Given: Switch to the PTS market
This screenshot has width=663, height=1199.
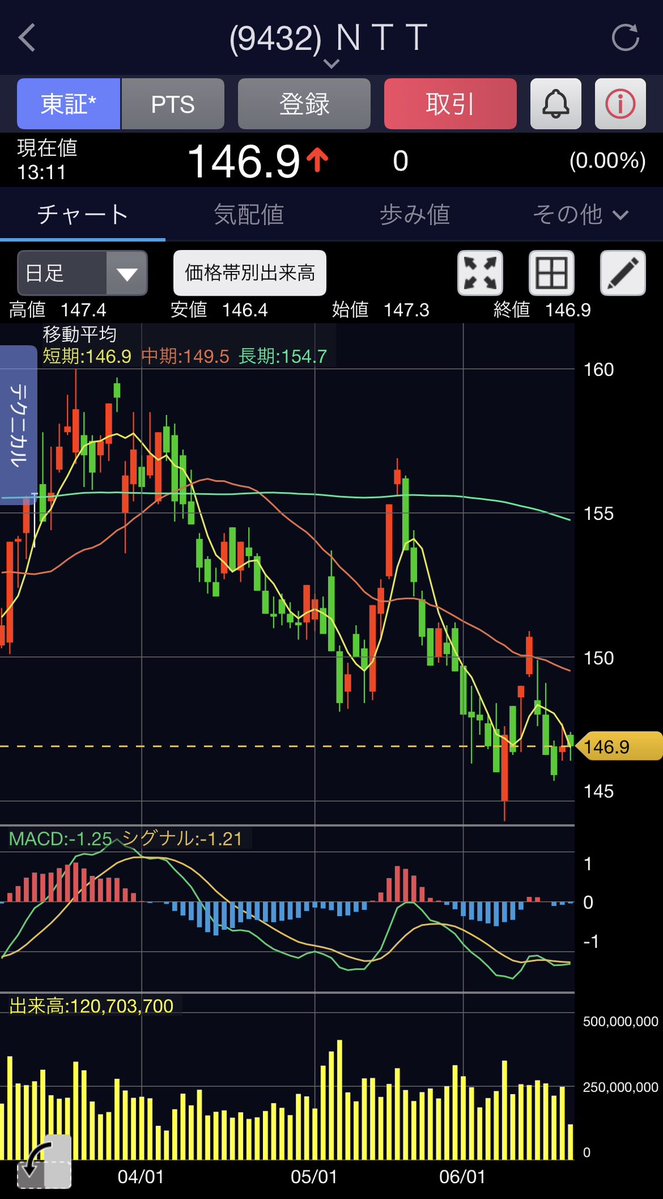Looking at the screenshot, I should point(173,103).
